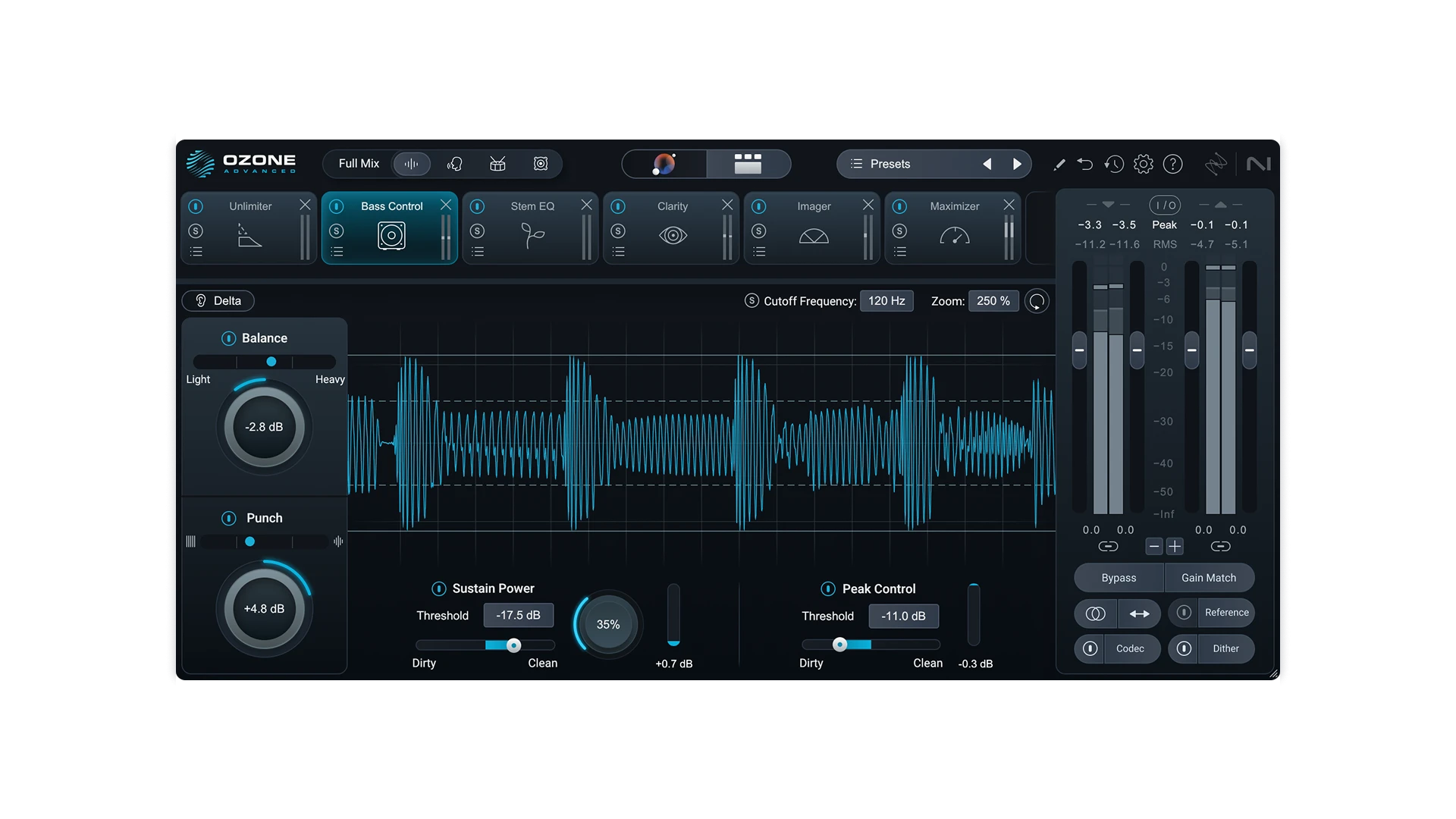Open the Presets dropdown list
Screen dimensions: 1456x819
pyautogui.click(x=890, y=164)
